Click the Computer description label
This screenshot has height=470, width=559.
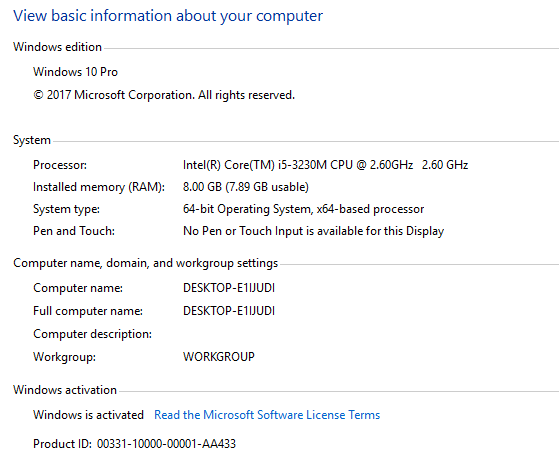coord(92,334)
